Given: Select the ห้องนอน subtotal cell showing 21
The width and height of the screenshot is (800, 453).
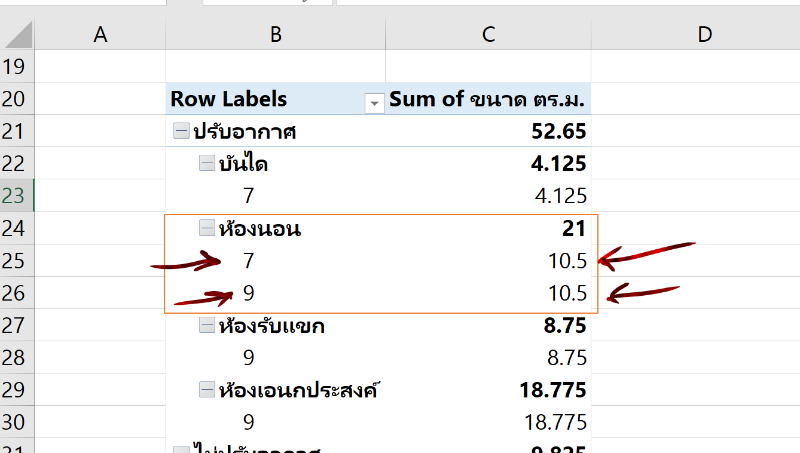Looking at the screenshot, I should click(x=487, y=229).
